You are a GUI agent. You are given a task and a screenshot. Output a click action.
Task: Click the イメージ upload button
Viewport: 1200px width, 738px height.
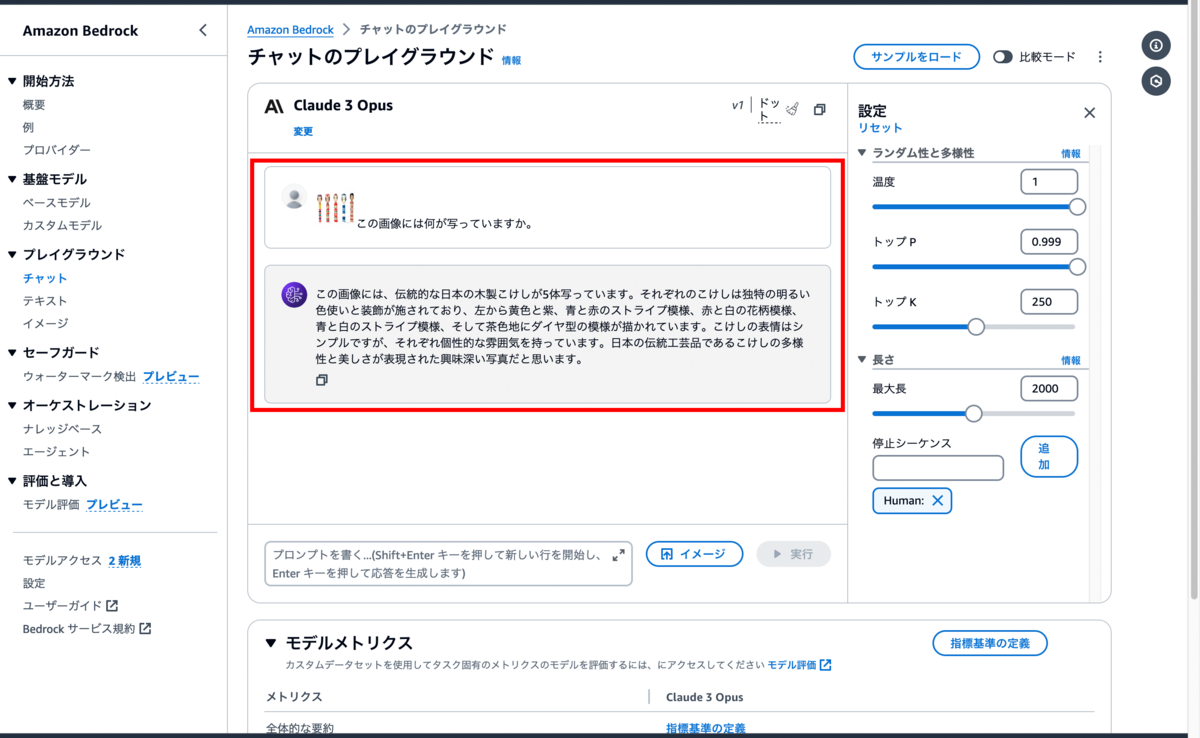pos(694,554)
